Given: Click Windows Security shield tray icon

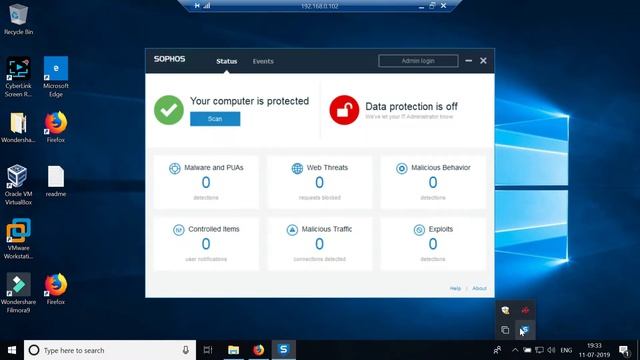Looking at the screenshot, I should pyautogui.click(x=505, y=311).
